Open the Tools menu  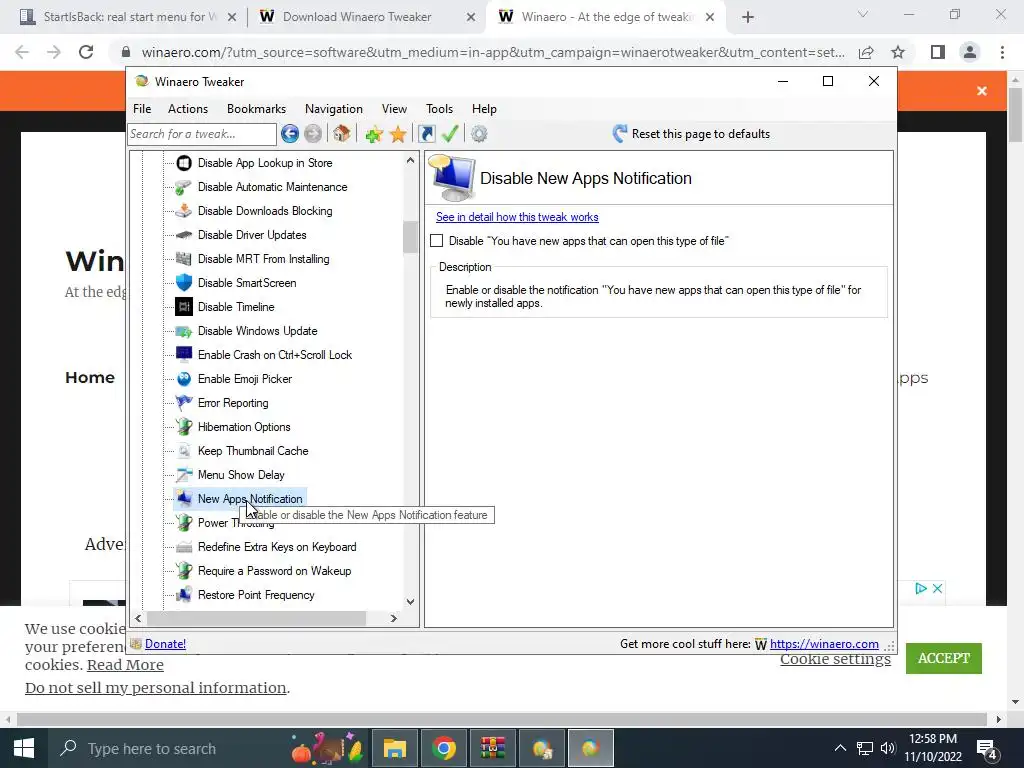(439, 109)
